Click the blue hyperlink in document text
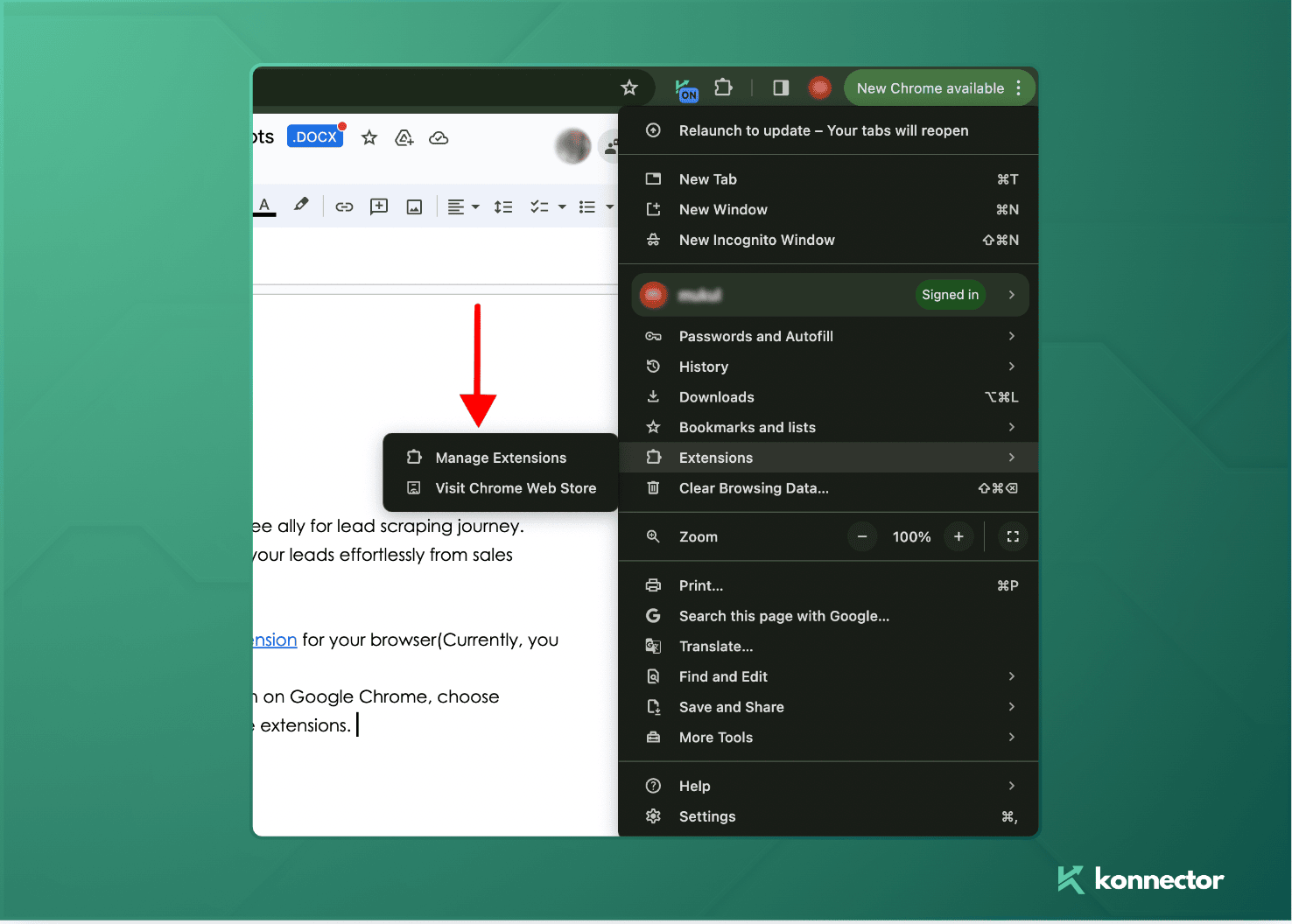The image size is (1292, 924). [x=275, y=640]
